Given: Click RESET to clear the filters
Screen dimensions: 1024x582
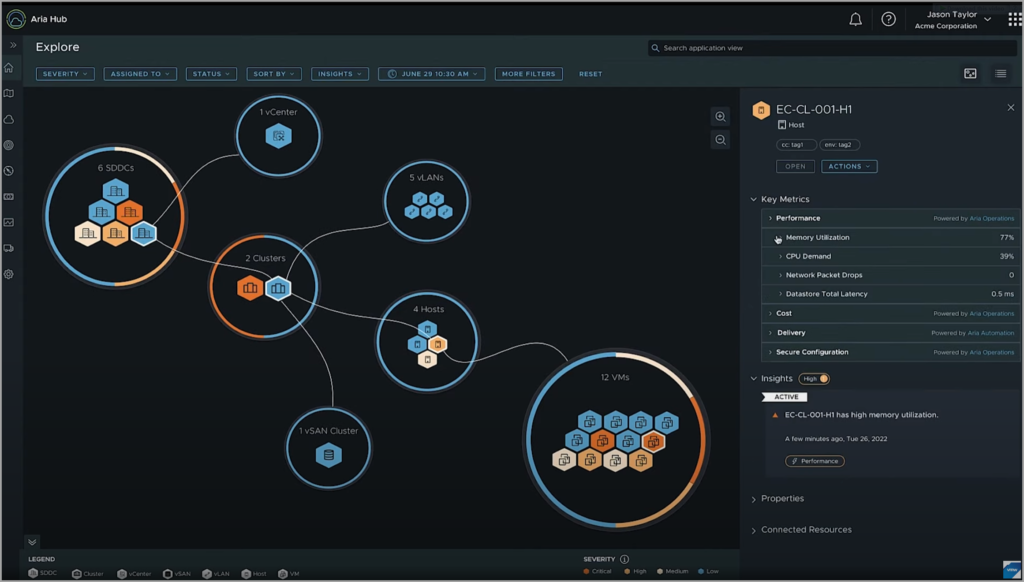Looking at the screenshot, I should 590,73.
